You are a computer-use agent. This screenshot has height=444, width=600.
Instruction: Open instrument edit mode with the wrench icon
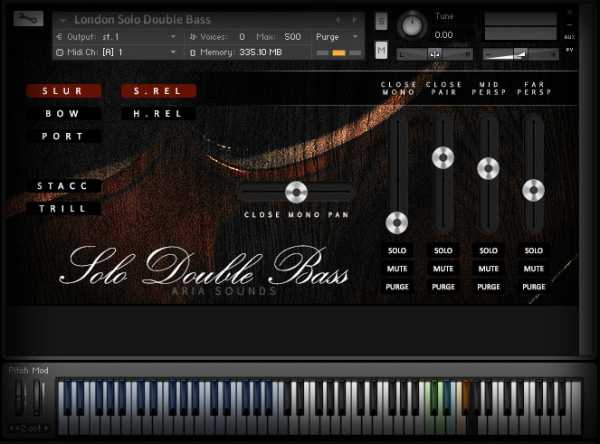click(28, 18)
